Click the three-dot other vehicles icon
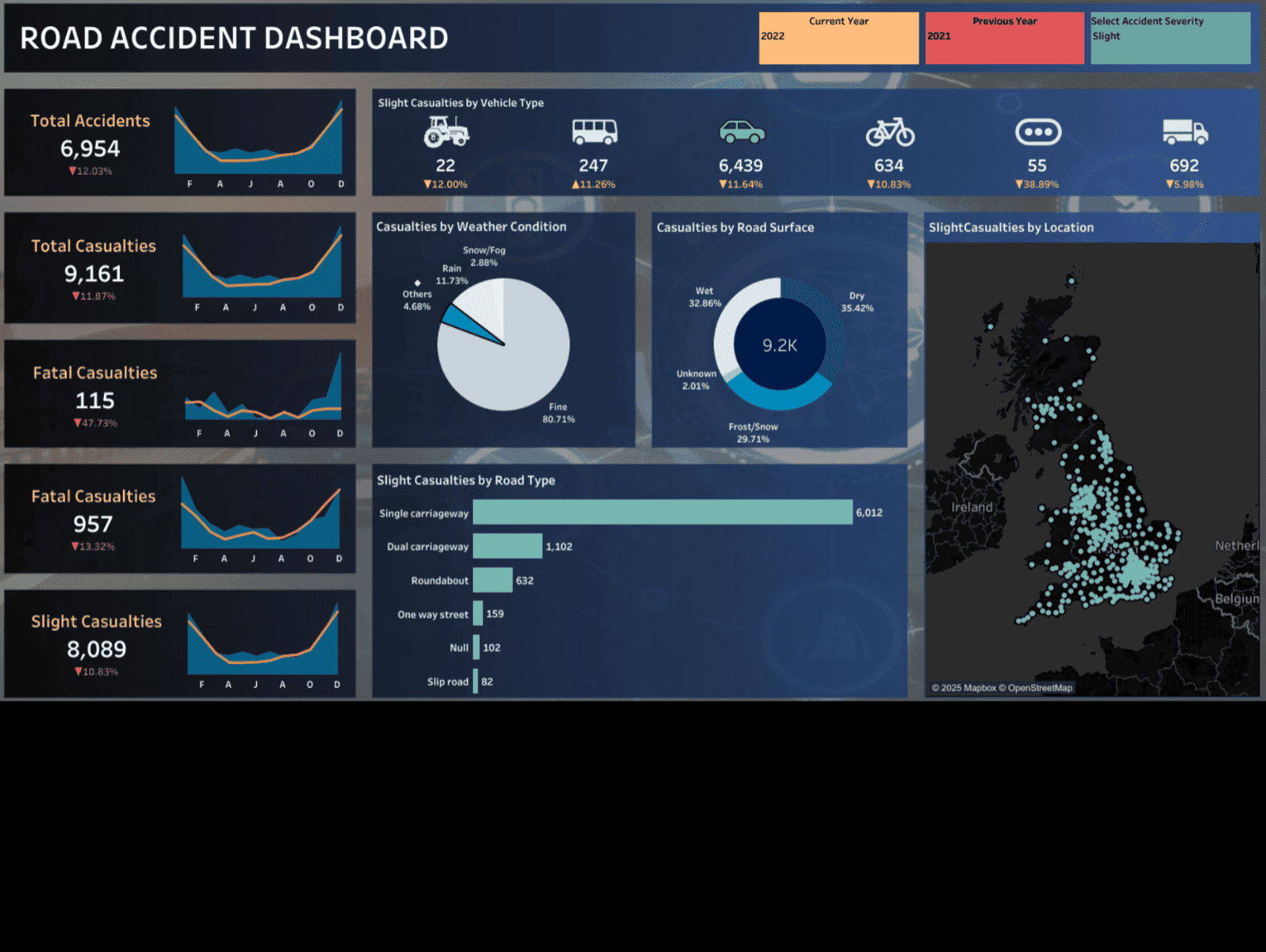The image size is (1266, 952). click(x=1038, y=132)
